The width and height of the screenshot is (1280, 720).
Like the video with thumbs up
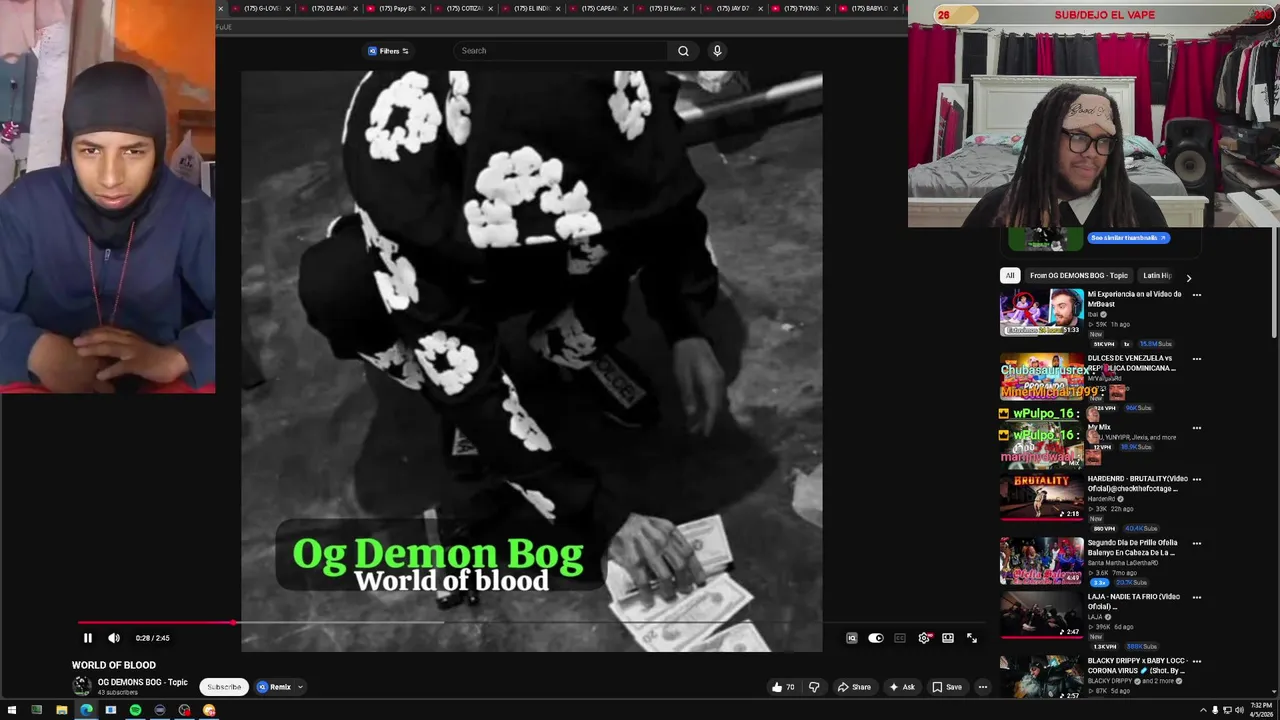(x=783, y=687)
